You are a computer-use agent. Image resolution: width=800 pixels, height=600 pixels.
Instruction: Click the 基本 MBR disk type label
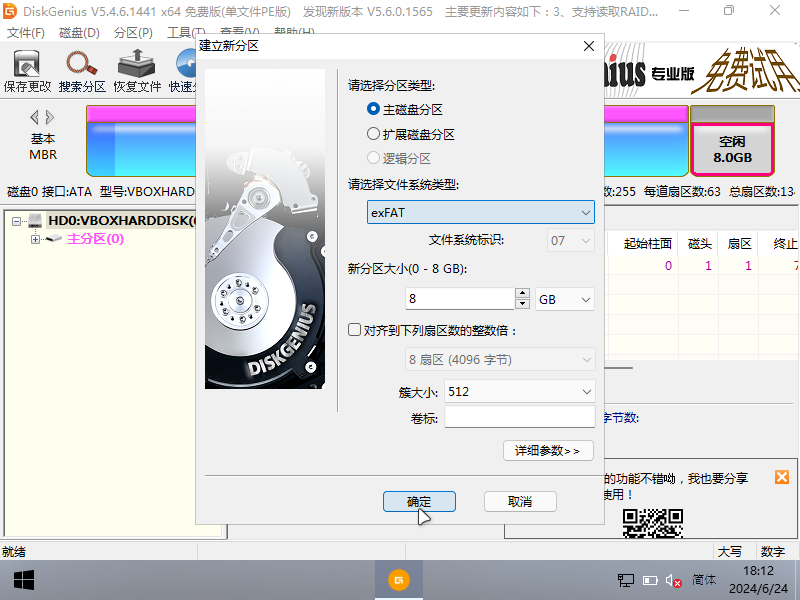pyautogui.click(x=43, y=146)
